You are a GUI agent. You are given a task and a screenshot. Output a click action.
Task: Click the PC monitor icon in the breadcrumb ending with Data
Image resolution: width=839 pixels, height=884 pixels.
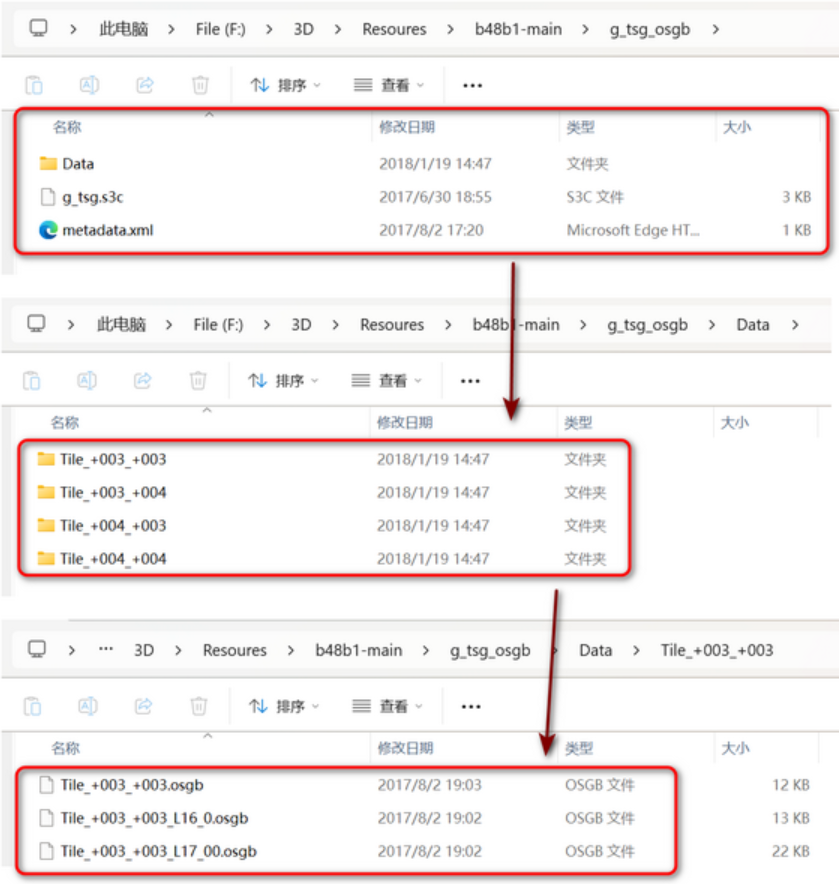tap(36, 324)
